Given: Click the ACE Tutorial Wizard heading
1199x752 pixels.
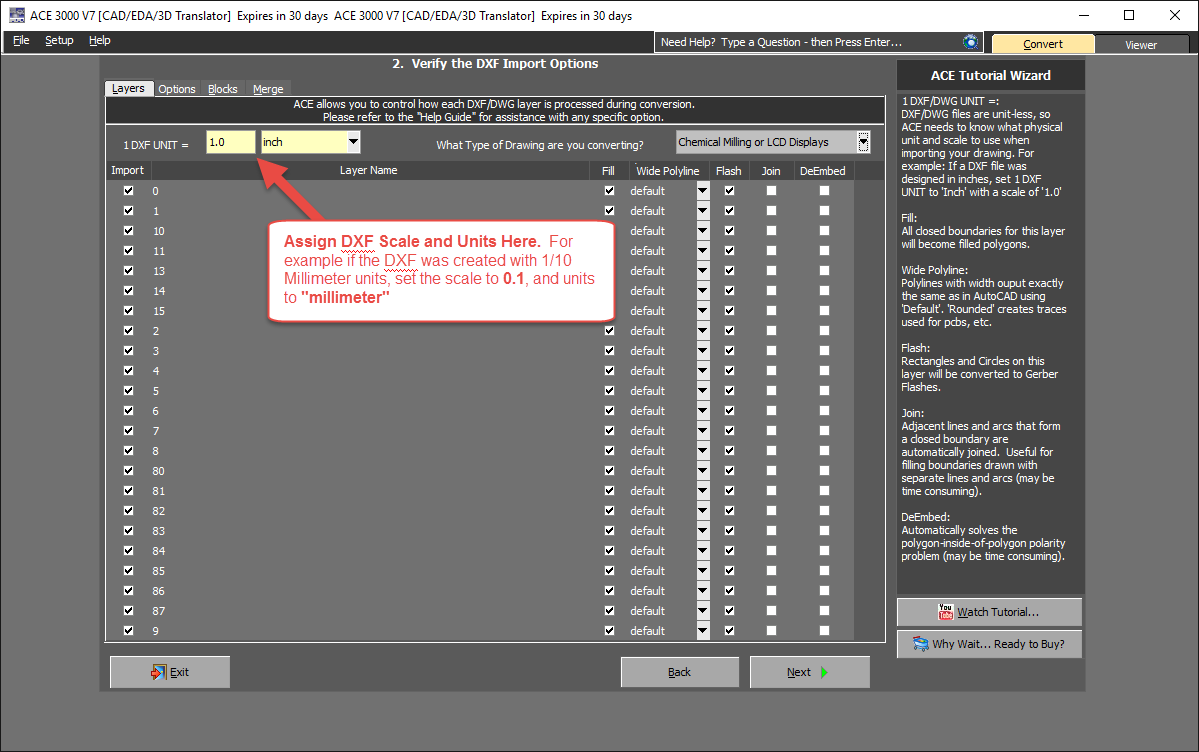Looking at the screenshot, I should pyautogui.click(x=990, y=76).
